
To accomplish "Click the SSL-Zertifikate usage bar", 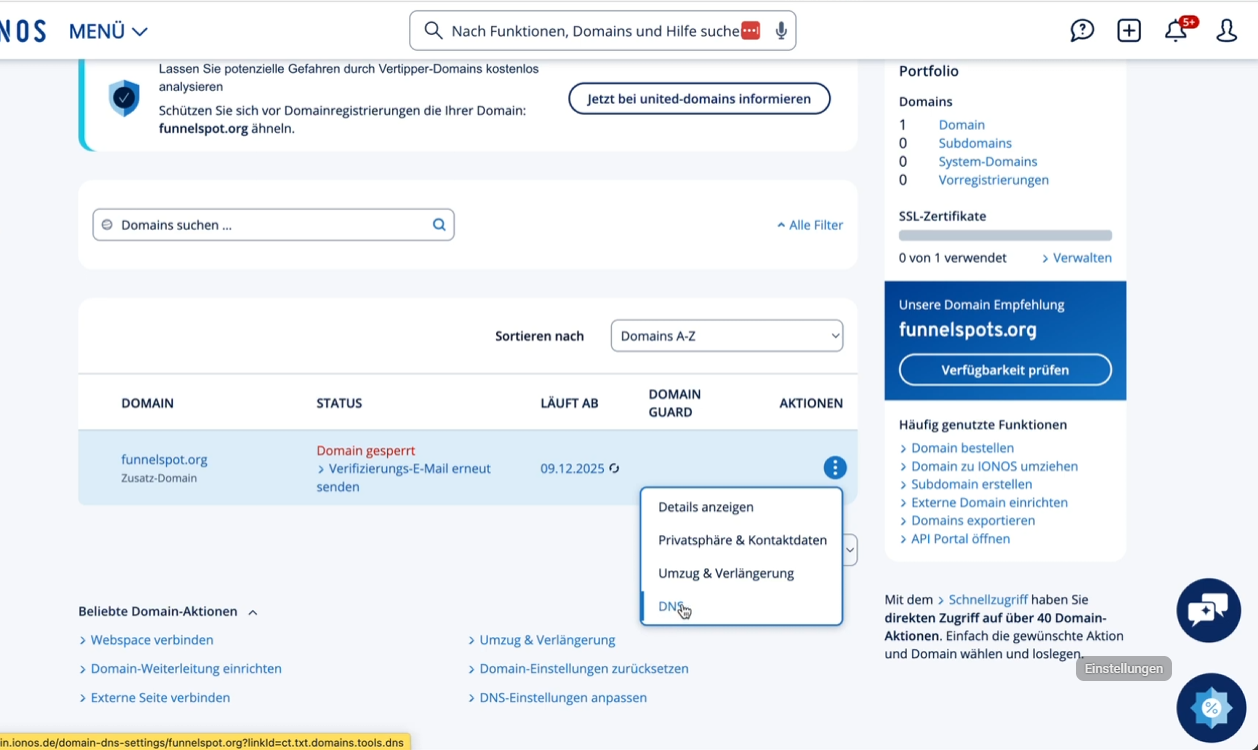I will 1005,236.
